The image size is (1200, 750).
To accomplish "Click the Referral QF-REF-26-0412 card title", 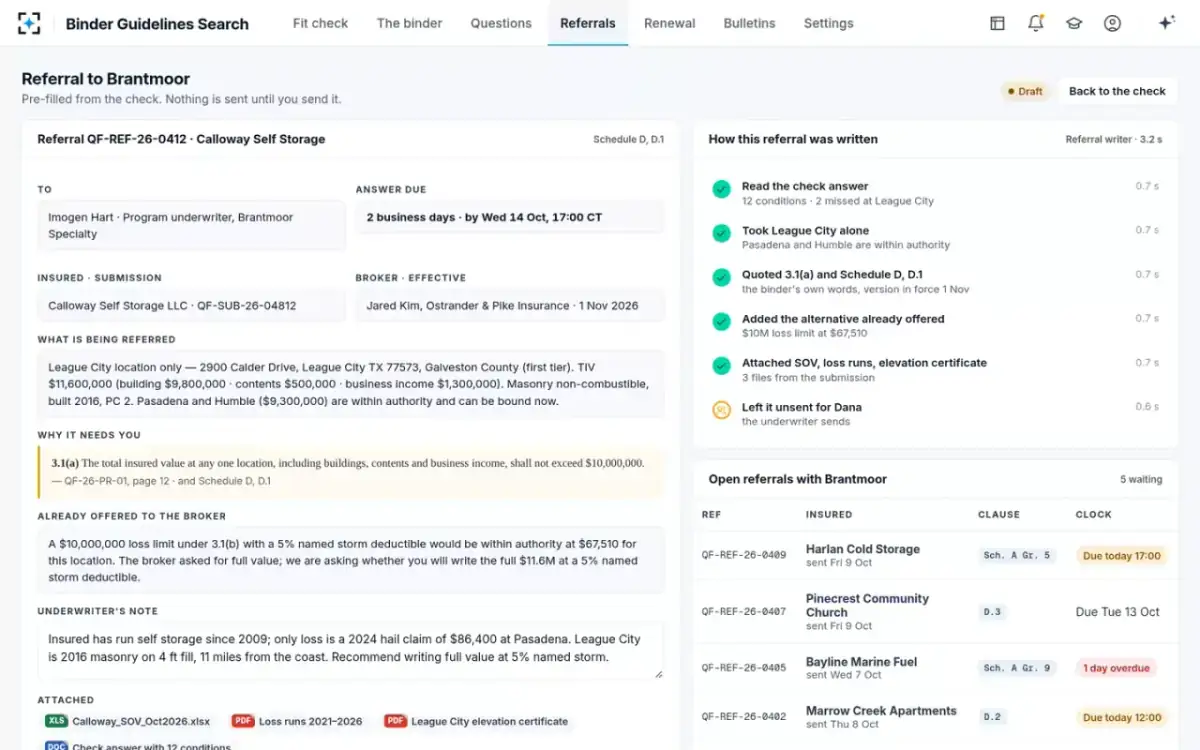I will pos(181,139).
